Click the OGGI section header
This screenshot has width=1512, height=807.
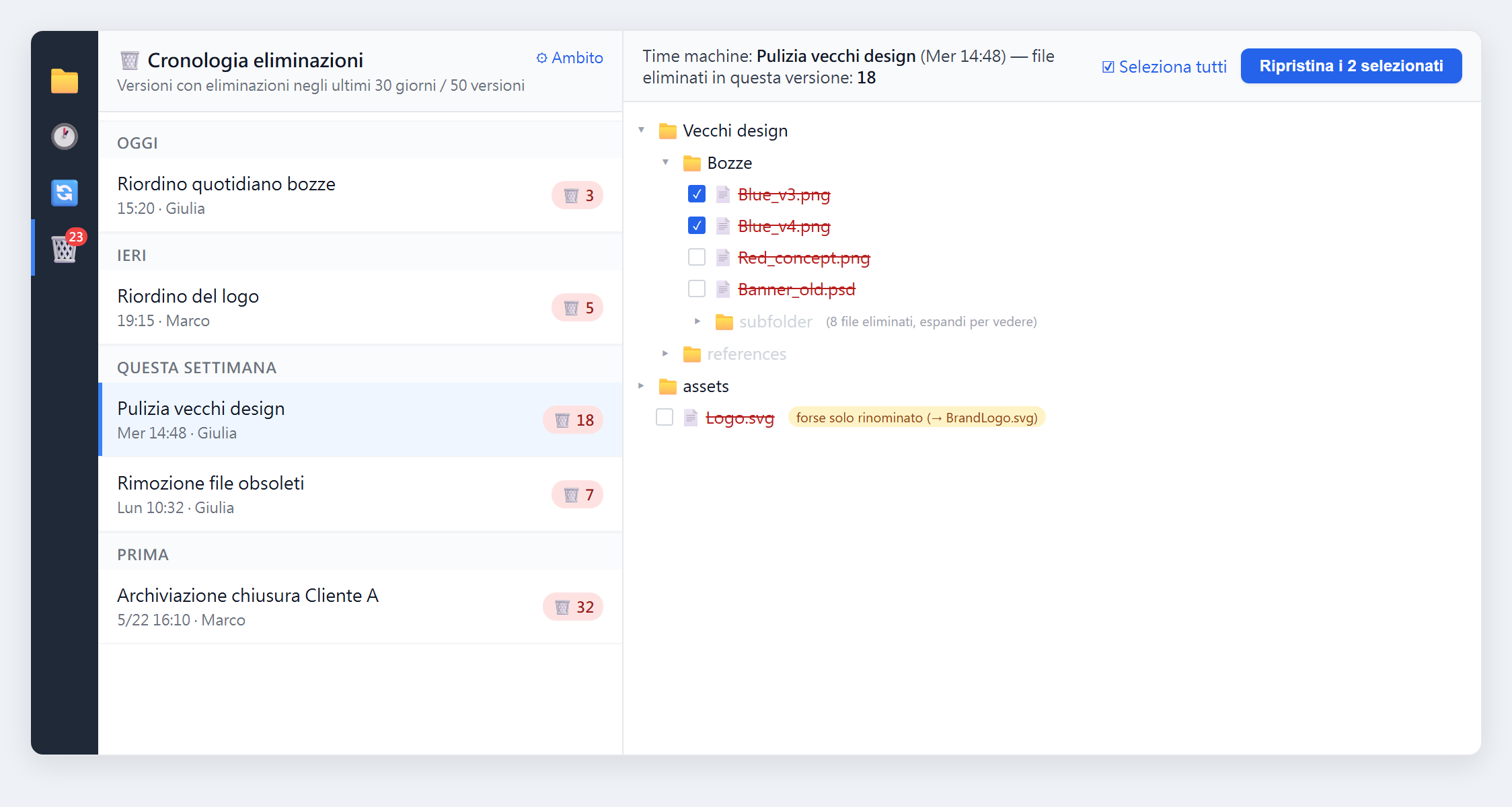point(137,143)
